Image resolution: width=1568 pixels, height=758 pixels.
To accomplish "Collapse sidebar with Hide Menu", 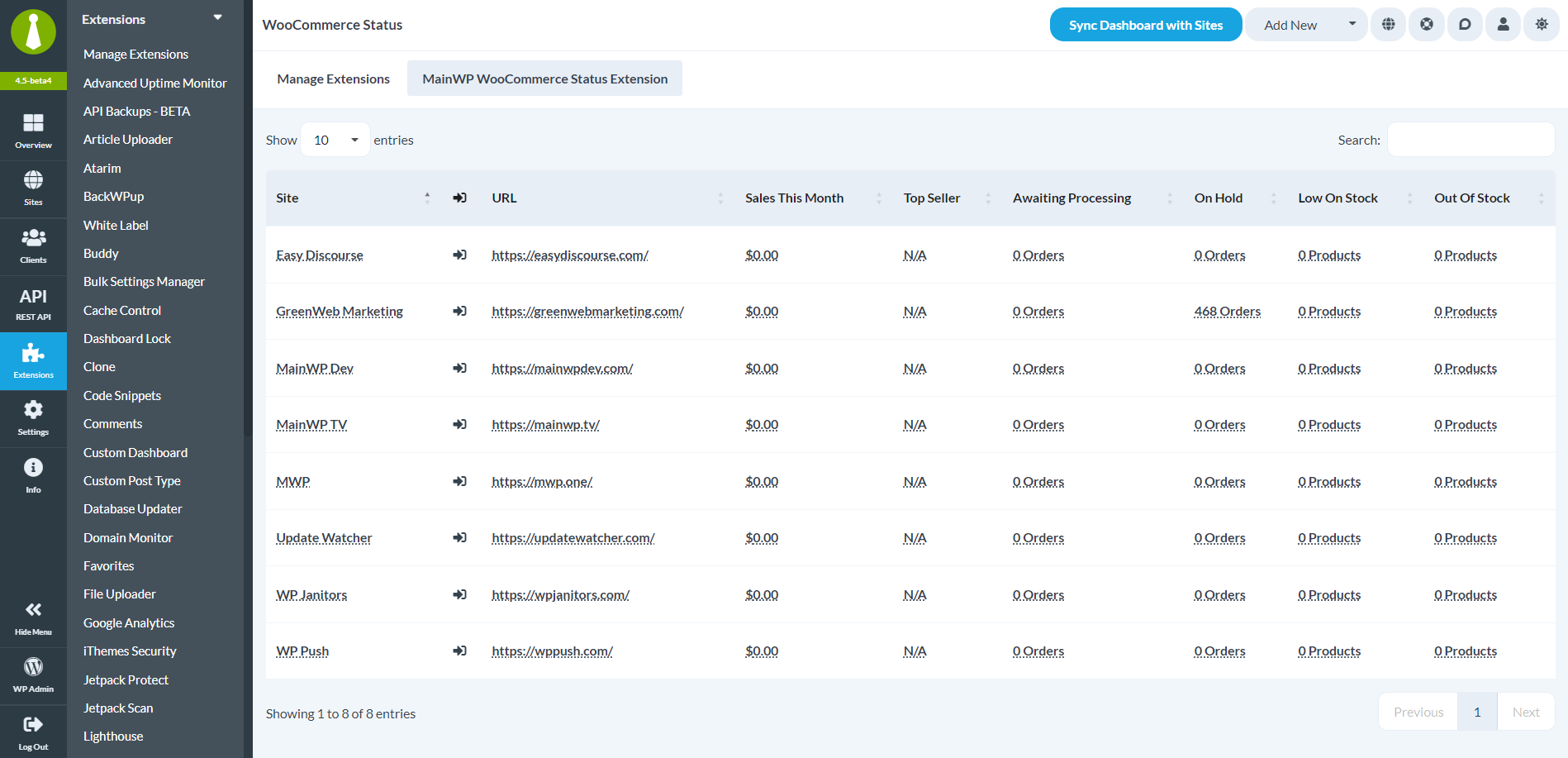I will pos(33,618).
